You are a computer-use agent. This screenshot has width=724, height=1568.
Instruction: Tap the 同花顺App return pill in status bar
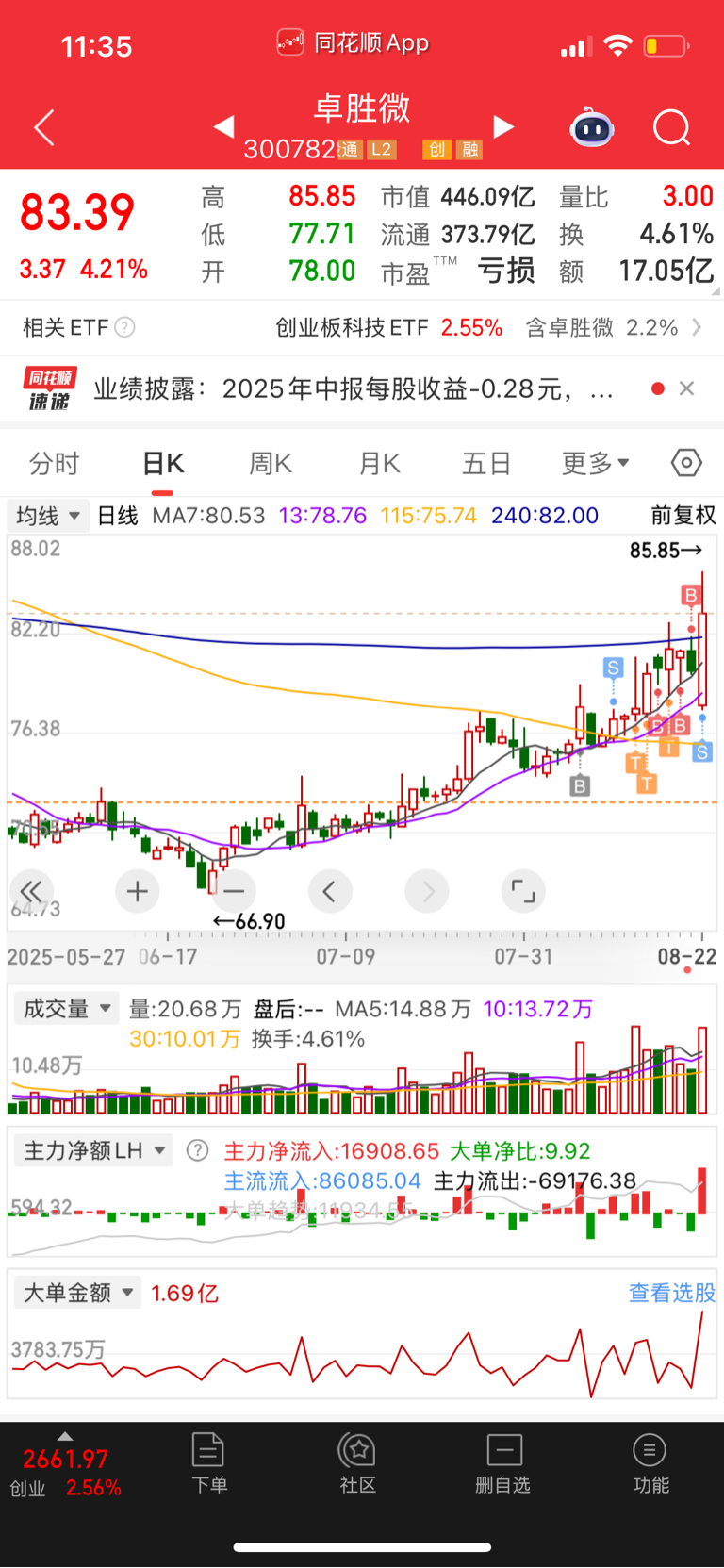pyautogui.click(x=354, y=43)
